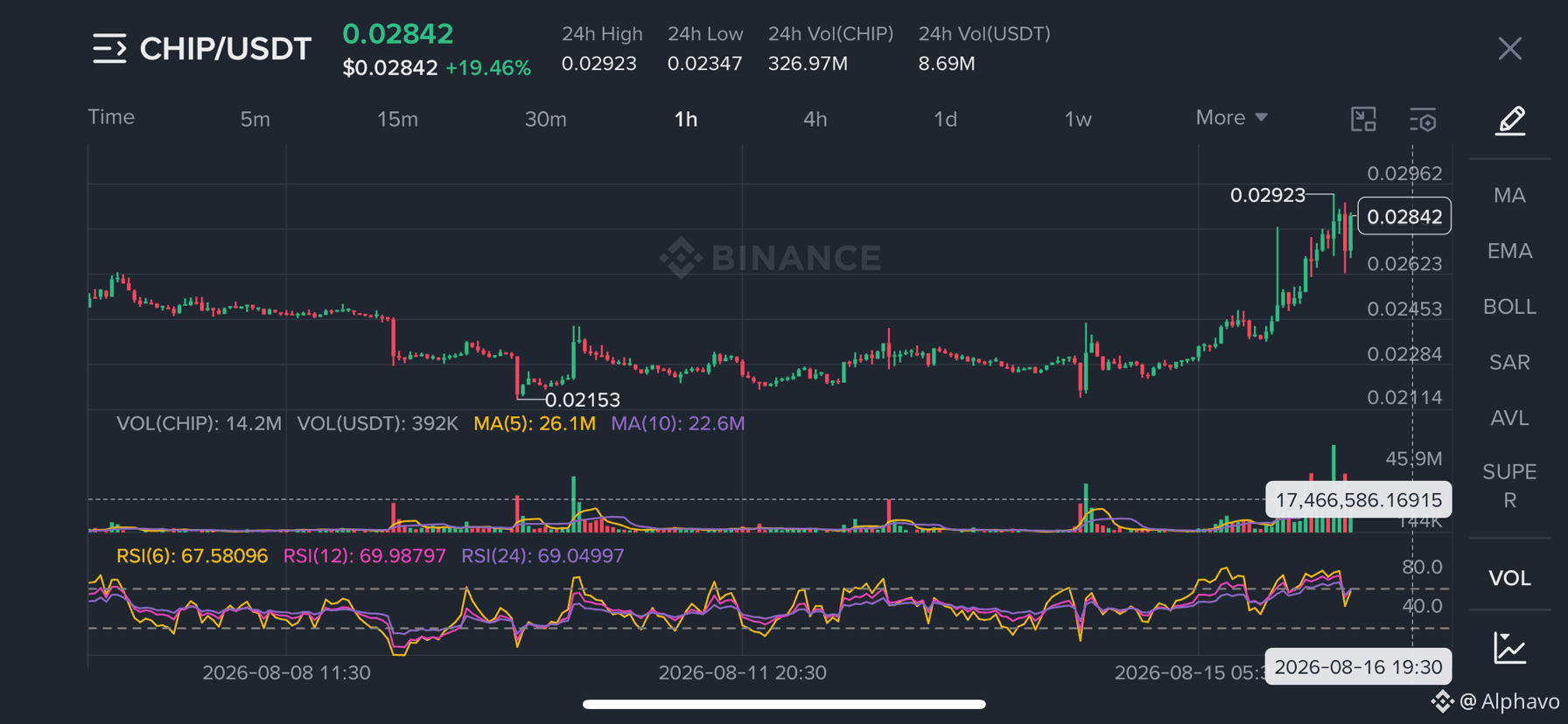
Task: Enable the BOLL indicator
Action: click(1509, 307)
